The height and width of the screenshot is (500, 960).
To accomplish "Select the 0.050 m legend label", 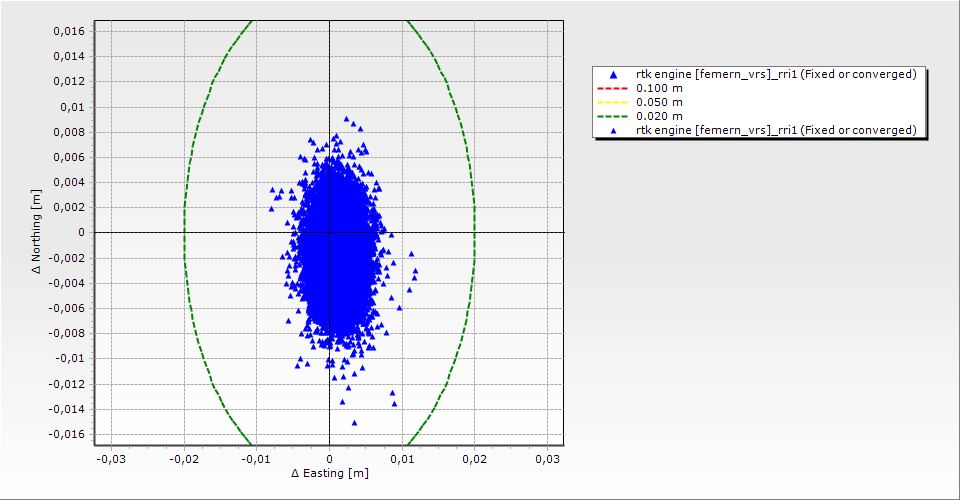I will click(x=660, y=102).
